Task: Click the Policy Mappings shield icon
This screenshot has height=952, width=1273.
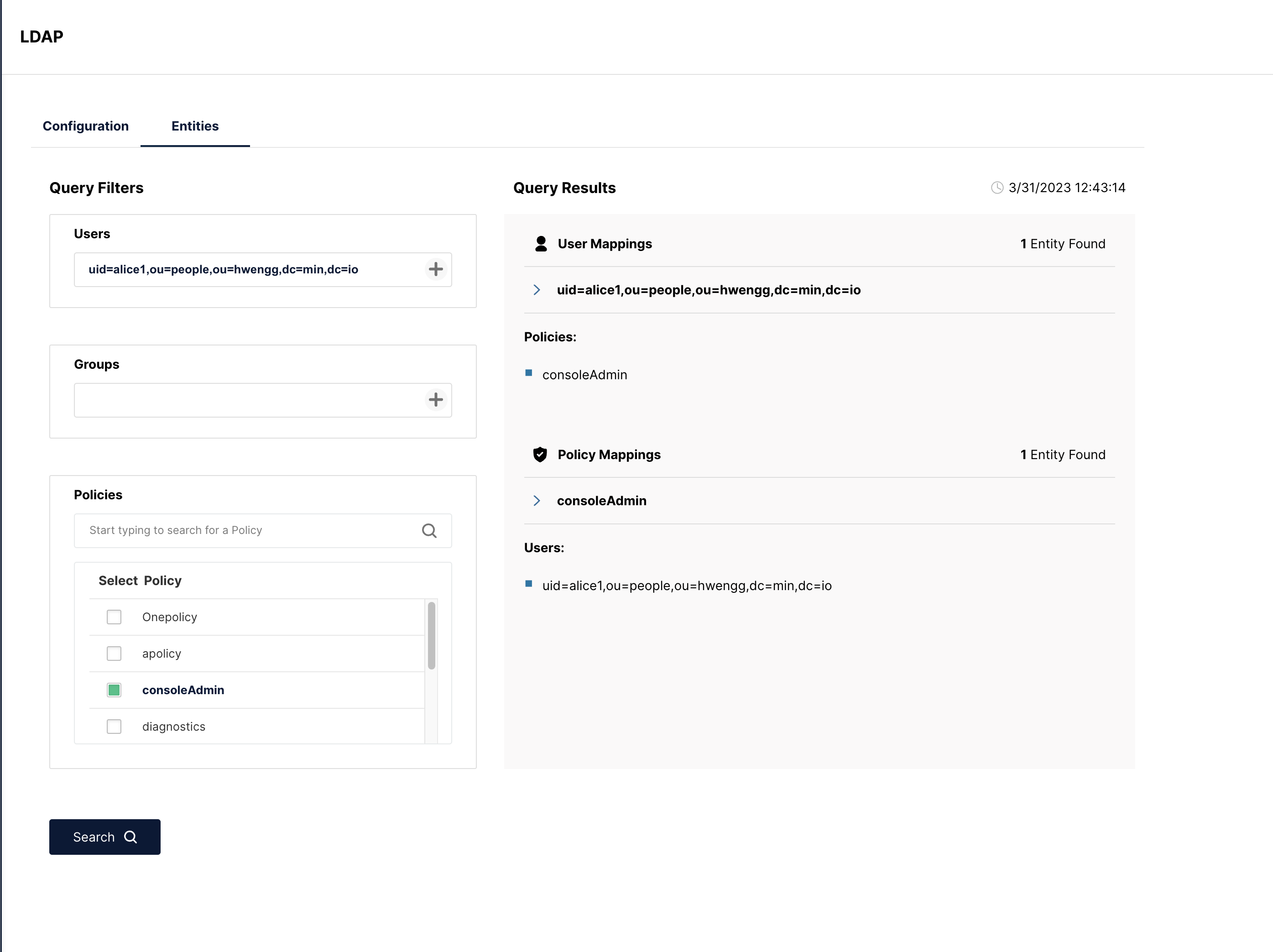Action: [x=540, y=455]
